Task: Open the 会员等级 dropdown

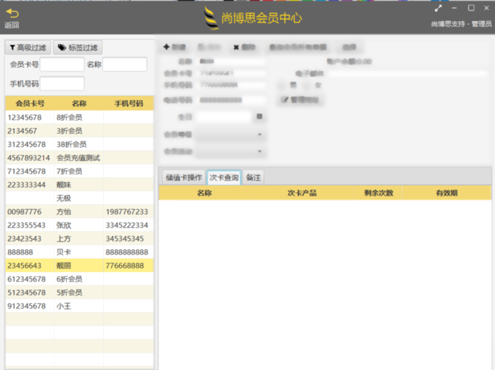Action: coord(230,135)
